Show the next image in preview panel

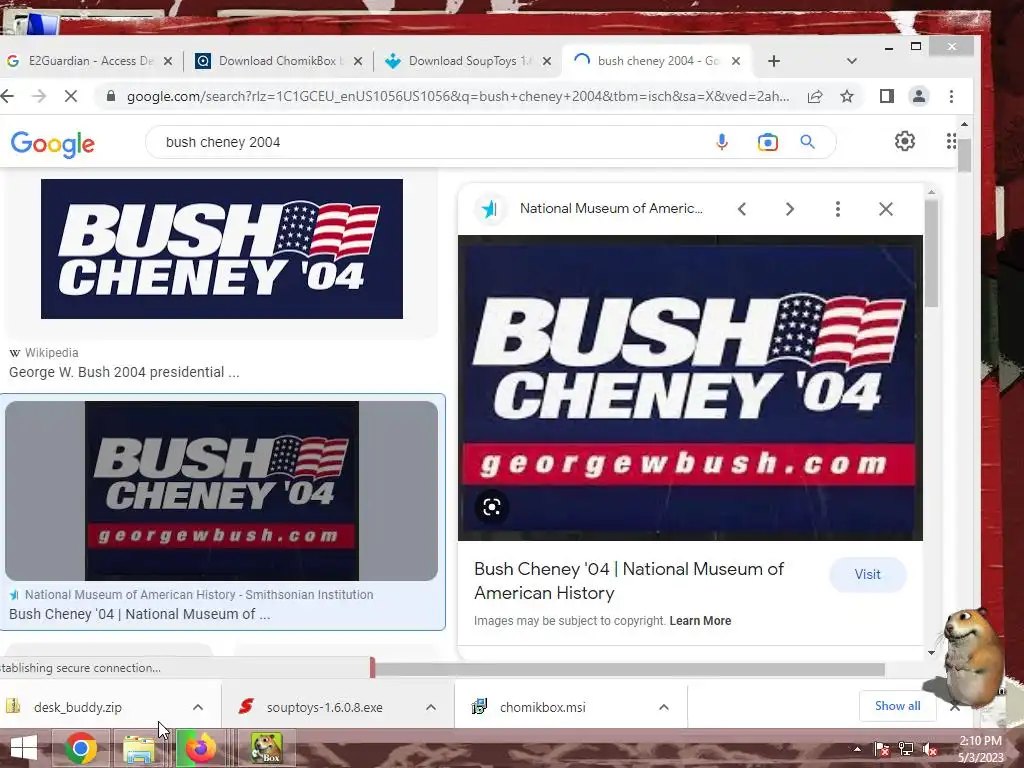[790, 209]
